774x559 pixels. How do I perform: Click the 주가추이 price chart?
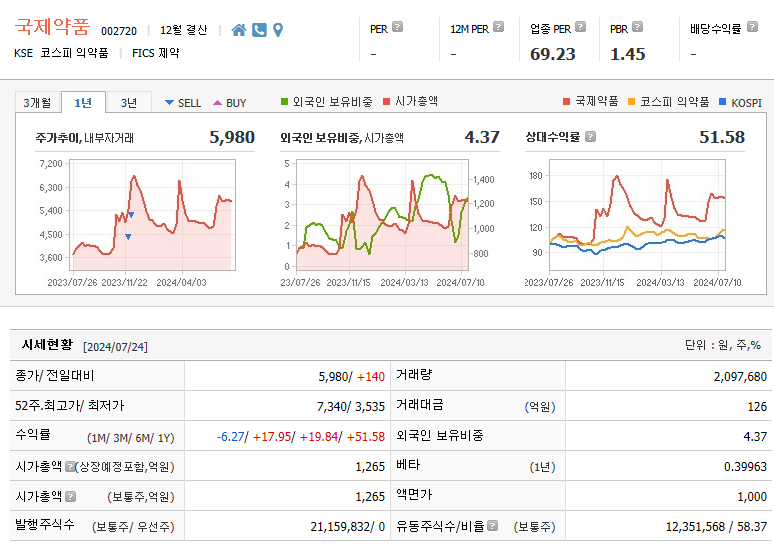[x=153, y=215]
